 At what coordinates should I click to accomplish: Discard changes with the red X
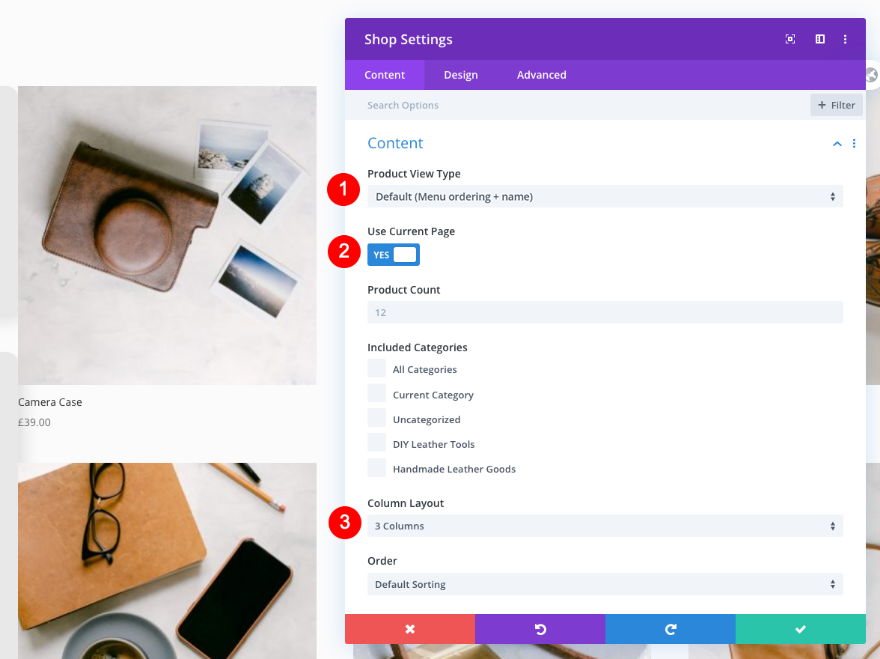click(409, 629)
